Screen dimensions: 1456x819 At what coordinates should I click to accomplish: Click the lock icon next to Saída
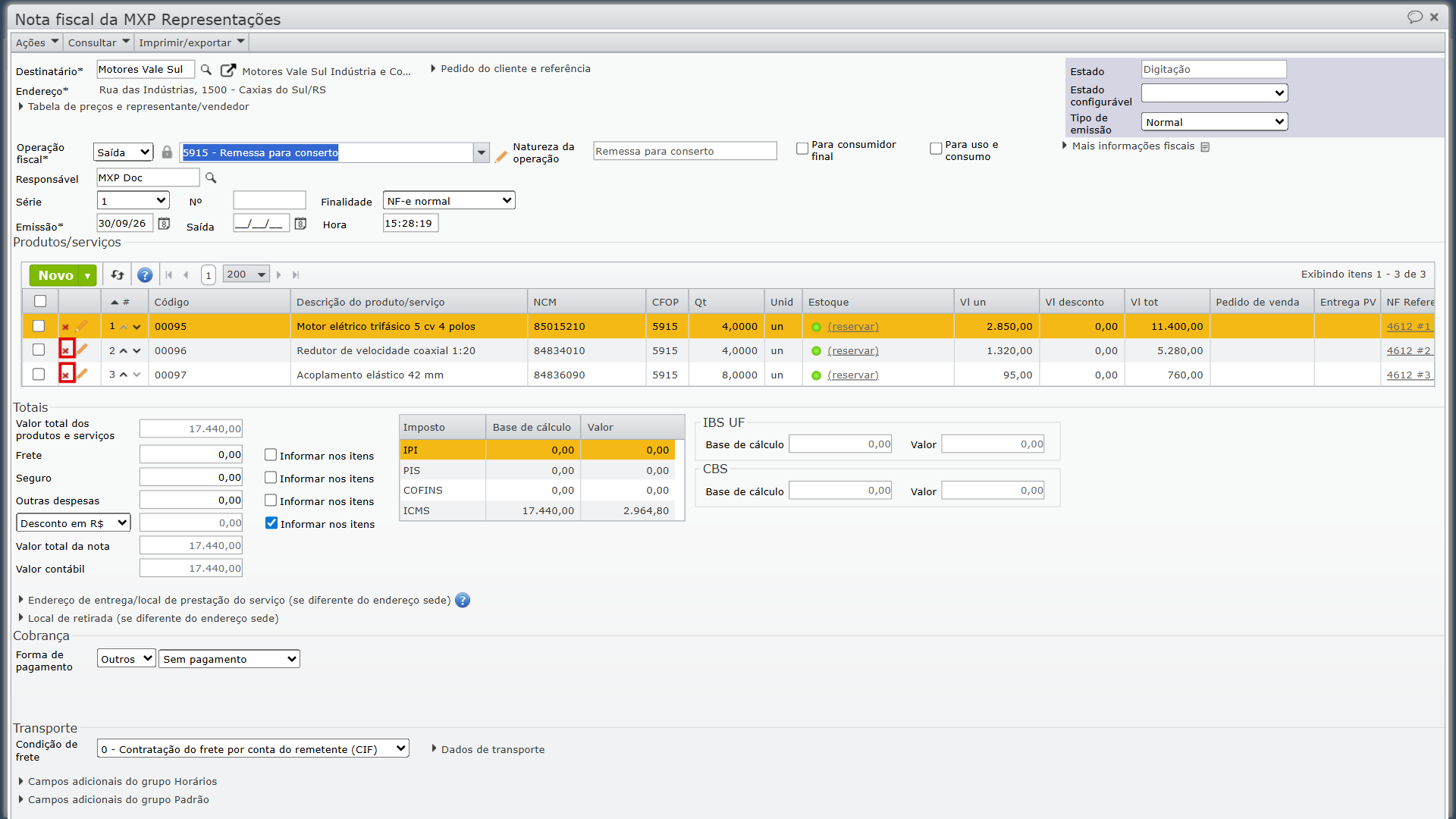[167, 152]
